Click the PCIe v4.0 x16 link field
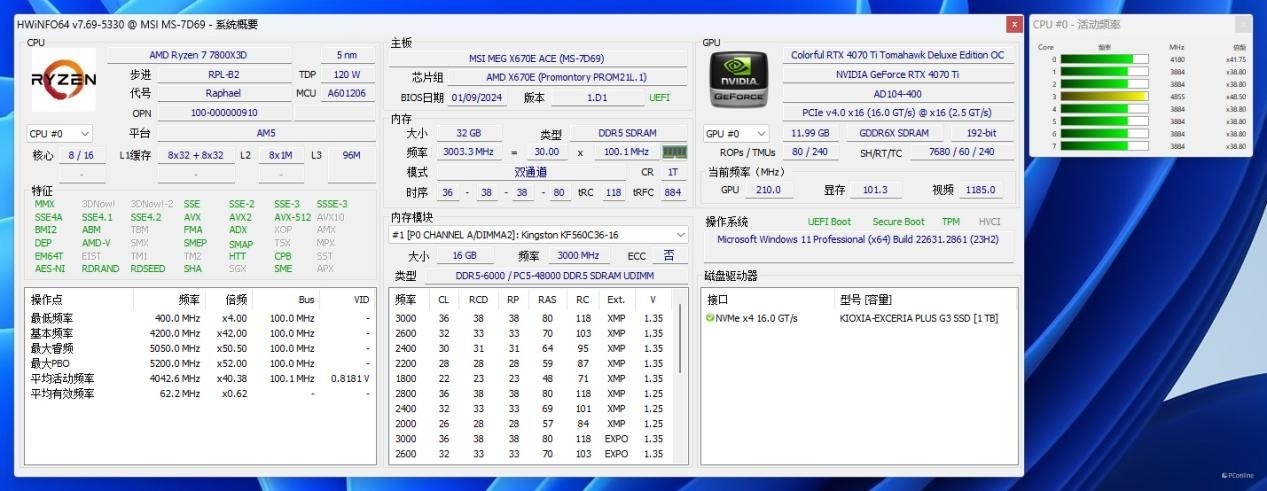 tap(897, 113)
